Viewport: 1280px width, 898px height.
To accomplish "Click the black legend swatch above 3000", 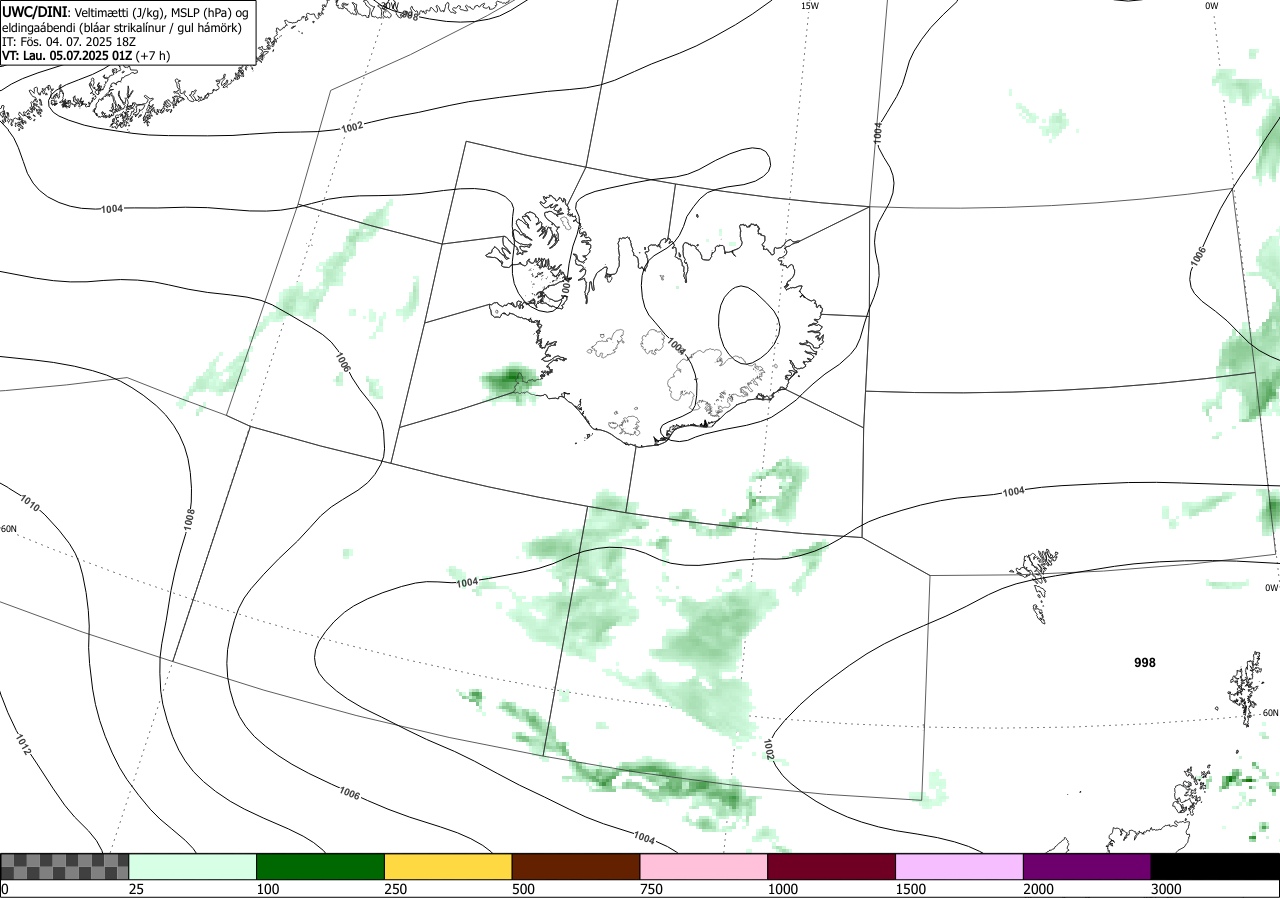I will 1215,866.
